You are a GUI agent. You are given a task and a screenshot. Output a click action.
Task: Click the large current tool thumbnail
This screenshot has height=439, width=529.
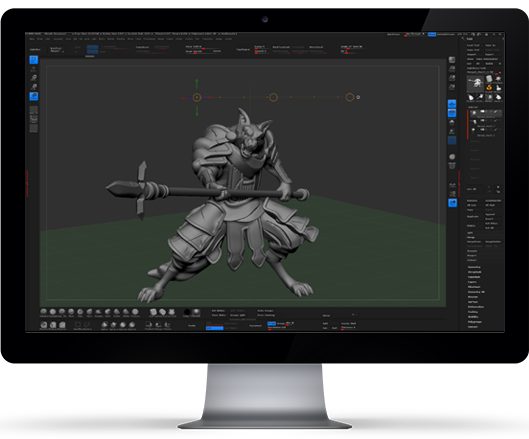tap(475, 84)
